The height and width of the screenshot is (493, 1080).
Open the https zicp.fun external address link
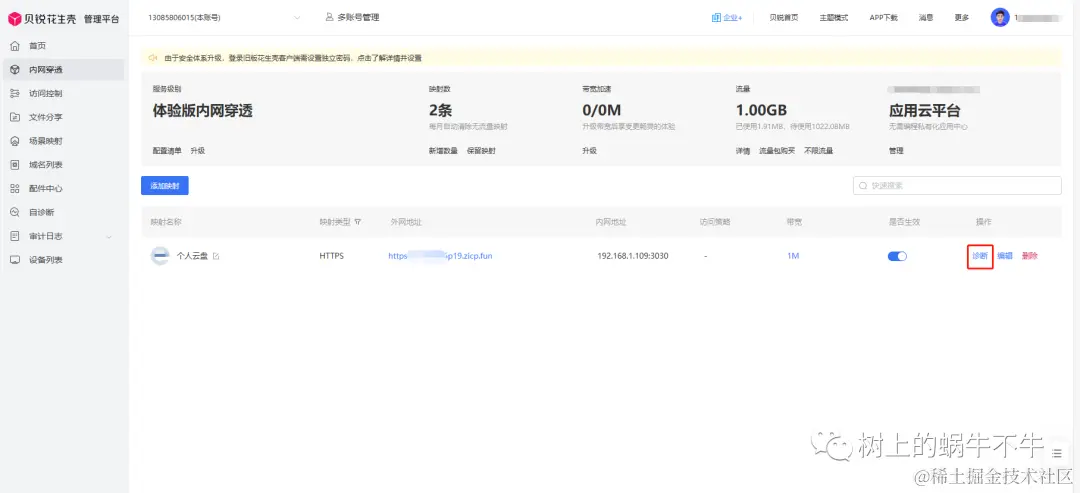click(x=440, y=255)
